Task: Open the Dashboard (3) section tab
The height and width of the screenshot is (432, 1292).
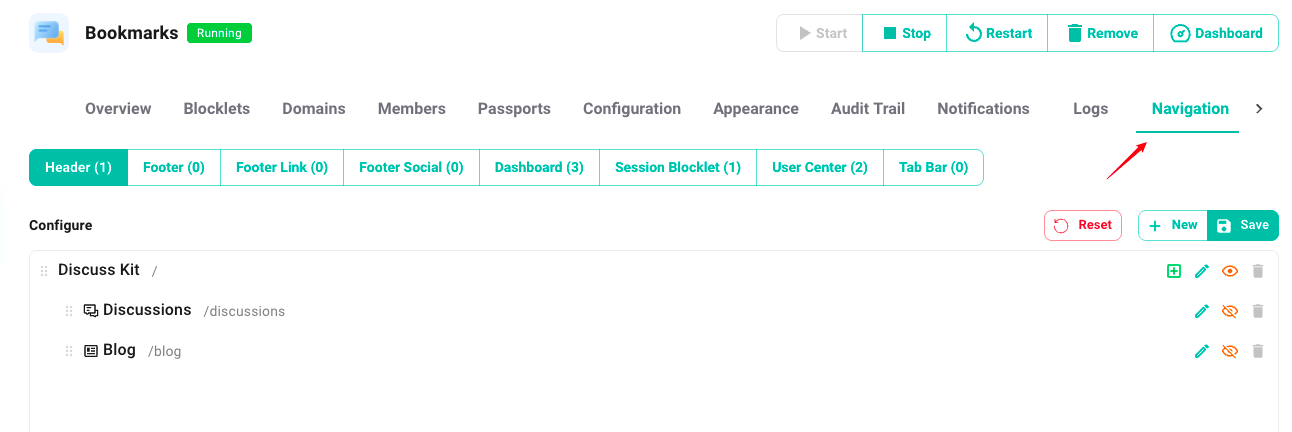Action: click(x=539, y=167)
